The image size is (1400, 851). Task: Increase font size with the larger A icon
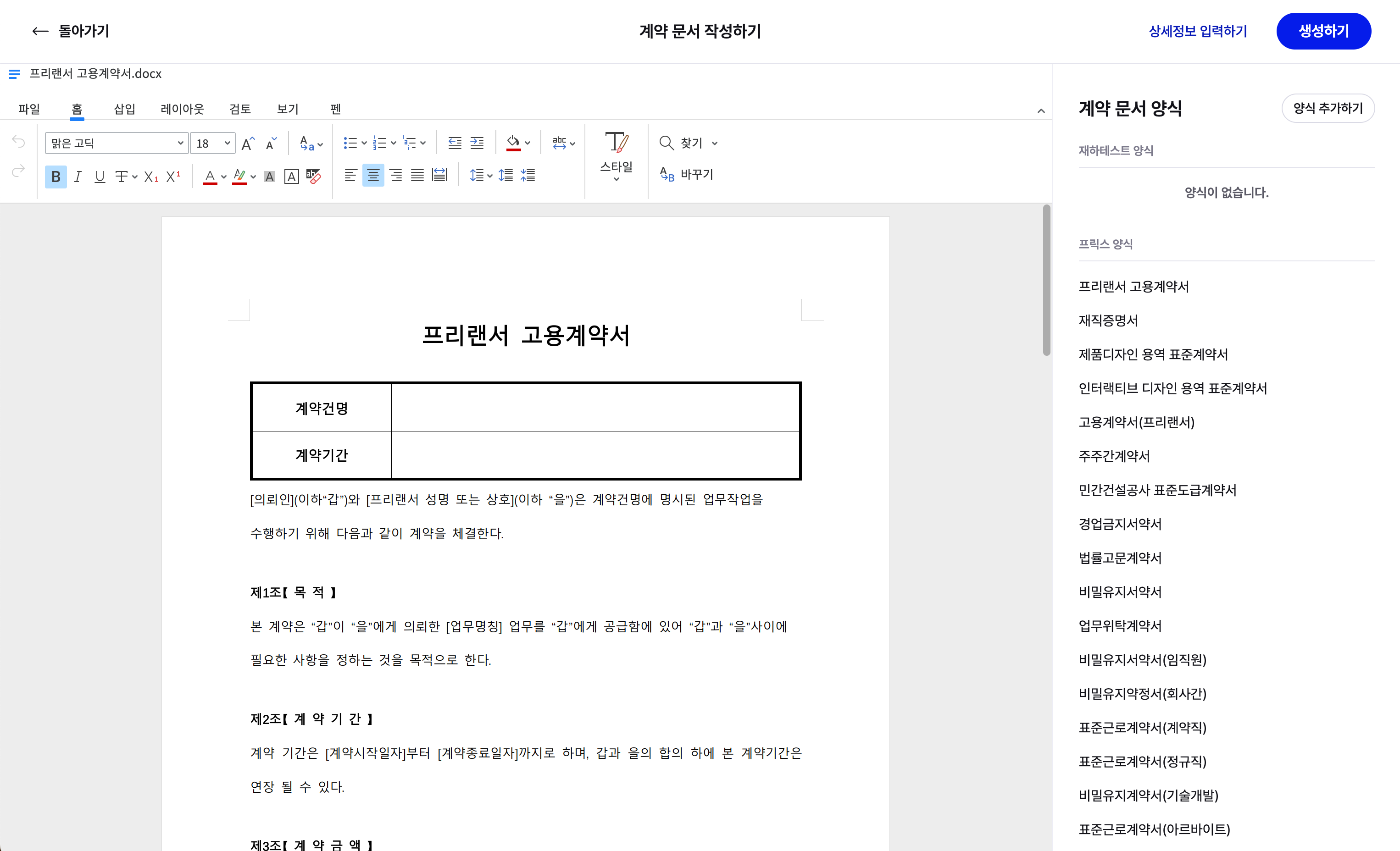click(x=248, y=143)
